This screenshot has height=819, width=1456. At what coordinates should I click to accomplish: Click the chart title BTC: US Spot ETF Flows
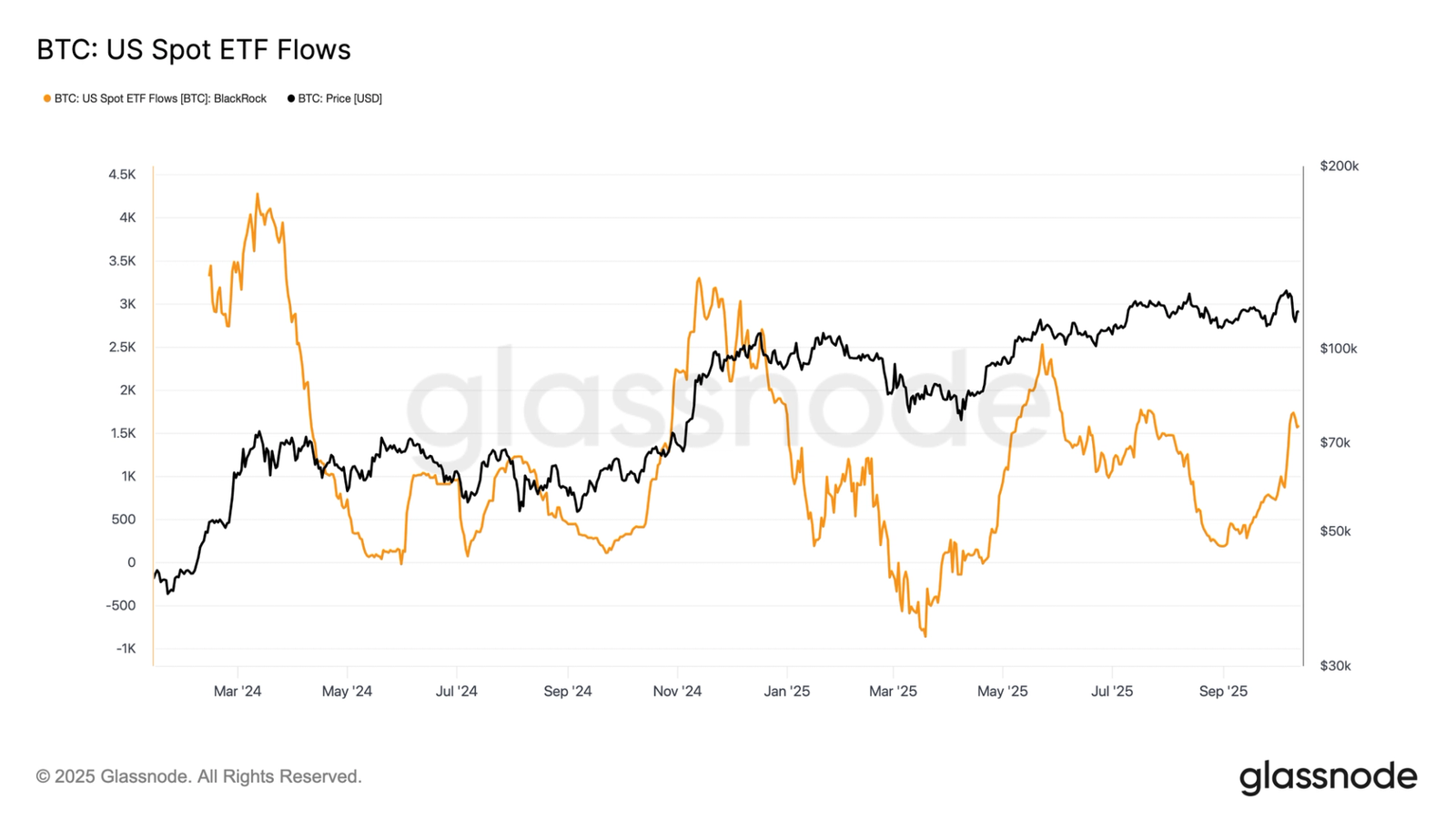193,50
